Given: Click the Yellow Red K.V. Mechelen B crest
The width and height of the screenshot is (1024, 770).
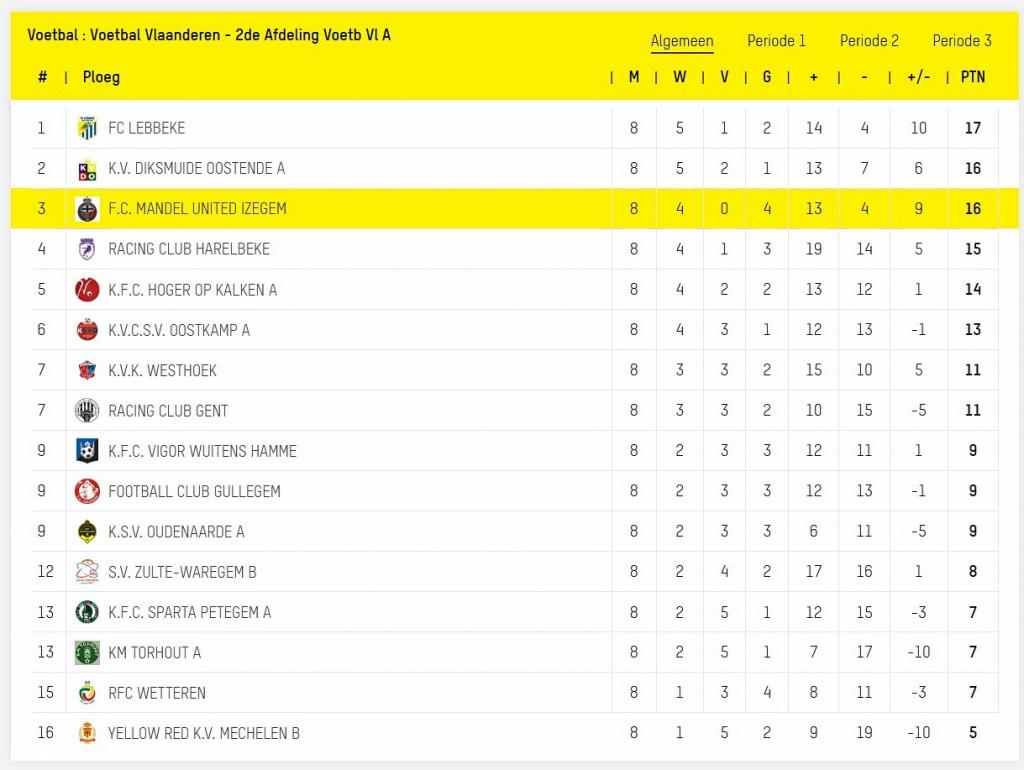Looking at the screenshot, I should [x=87, y=733].
